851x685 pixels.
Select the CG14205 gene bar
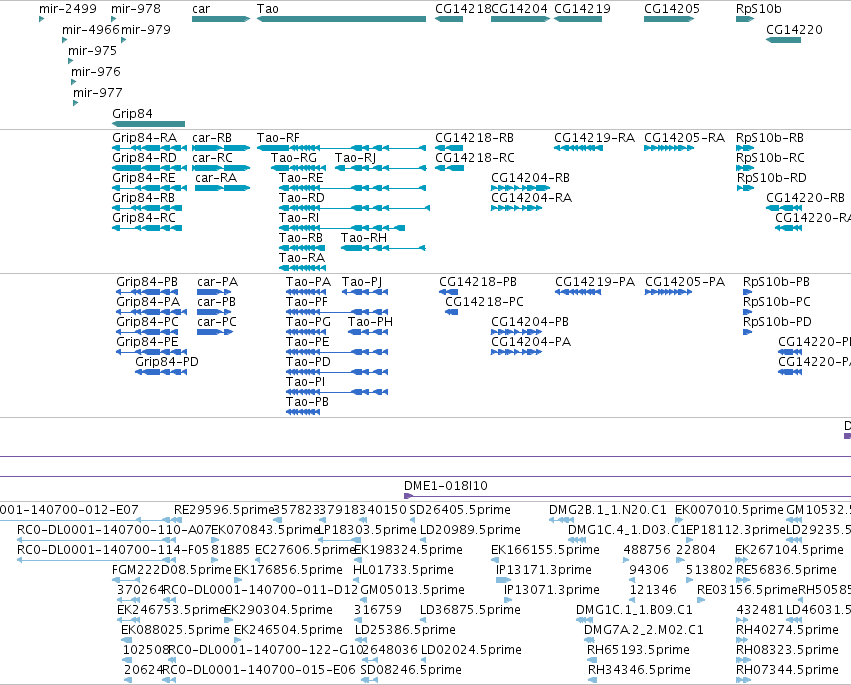click(669, 19)
